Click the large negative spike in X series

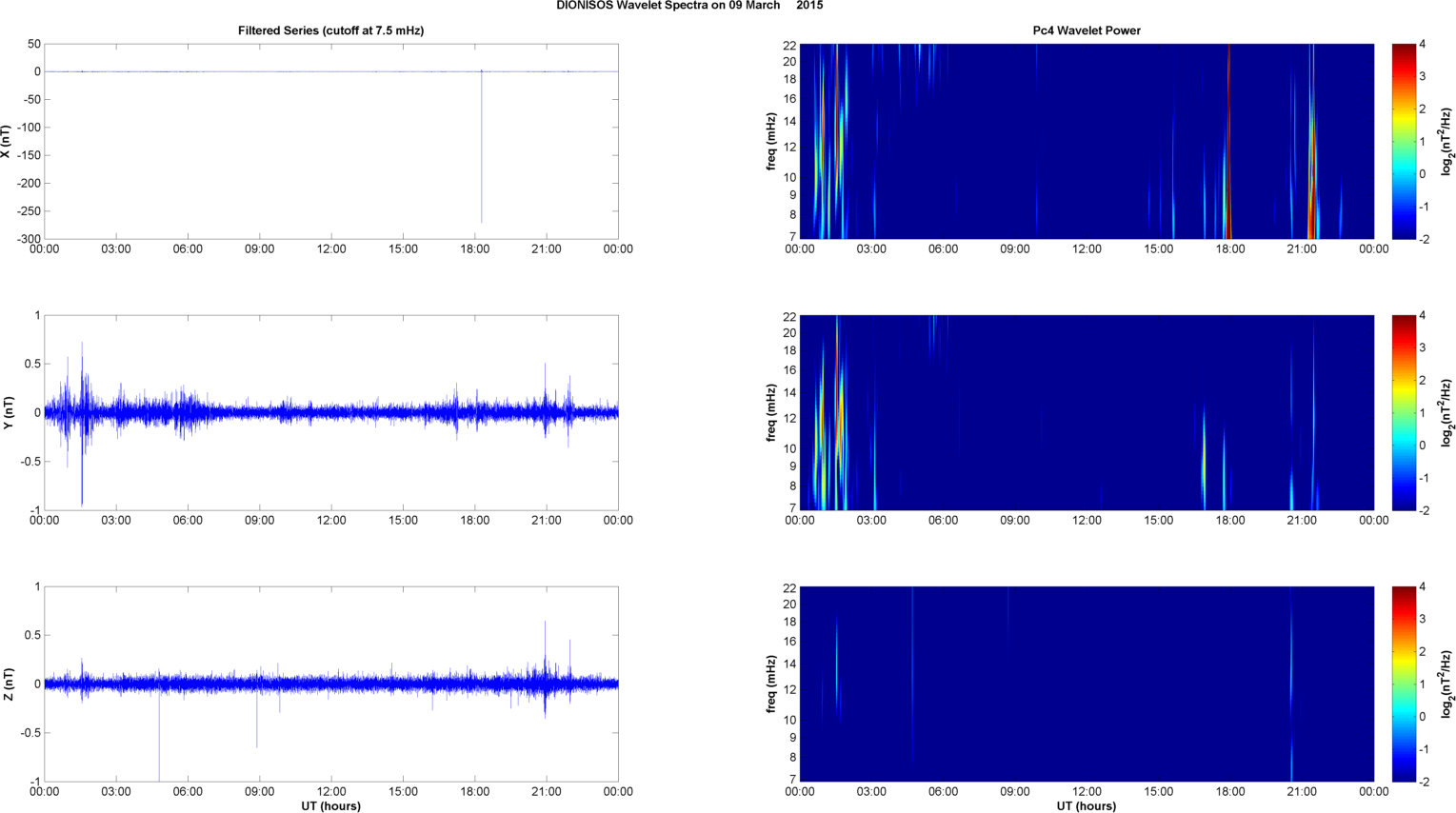point(482,148)
